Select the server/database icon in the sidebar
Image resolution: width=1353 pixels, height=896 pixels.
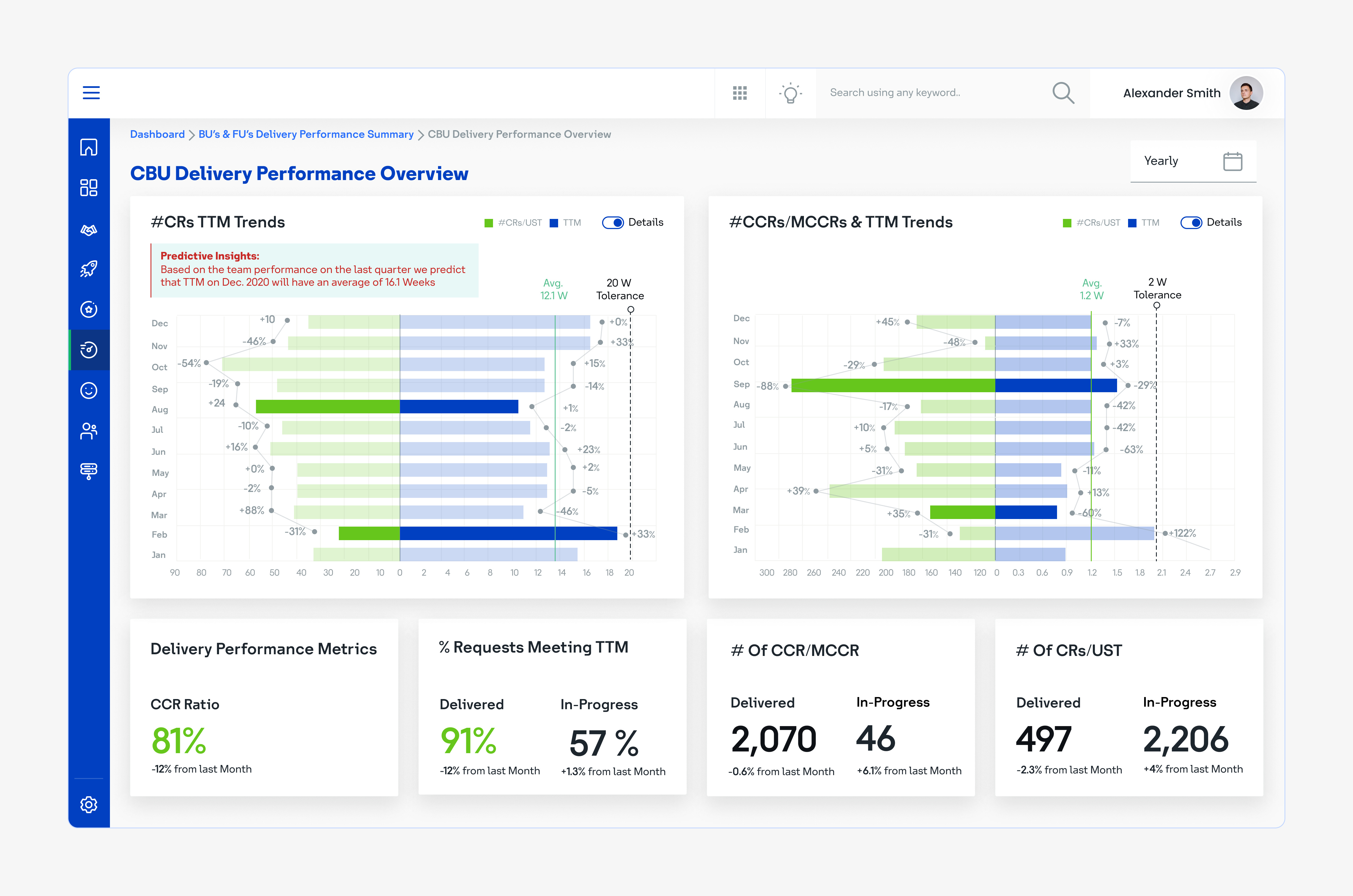click(89, 471)
